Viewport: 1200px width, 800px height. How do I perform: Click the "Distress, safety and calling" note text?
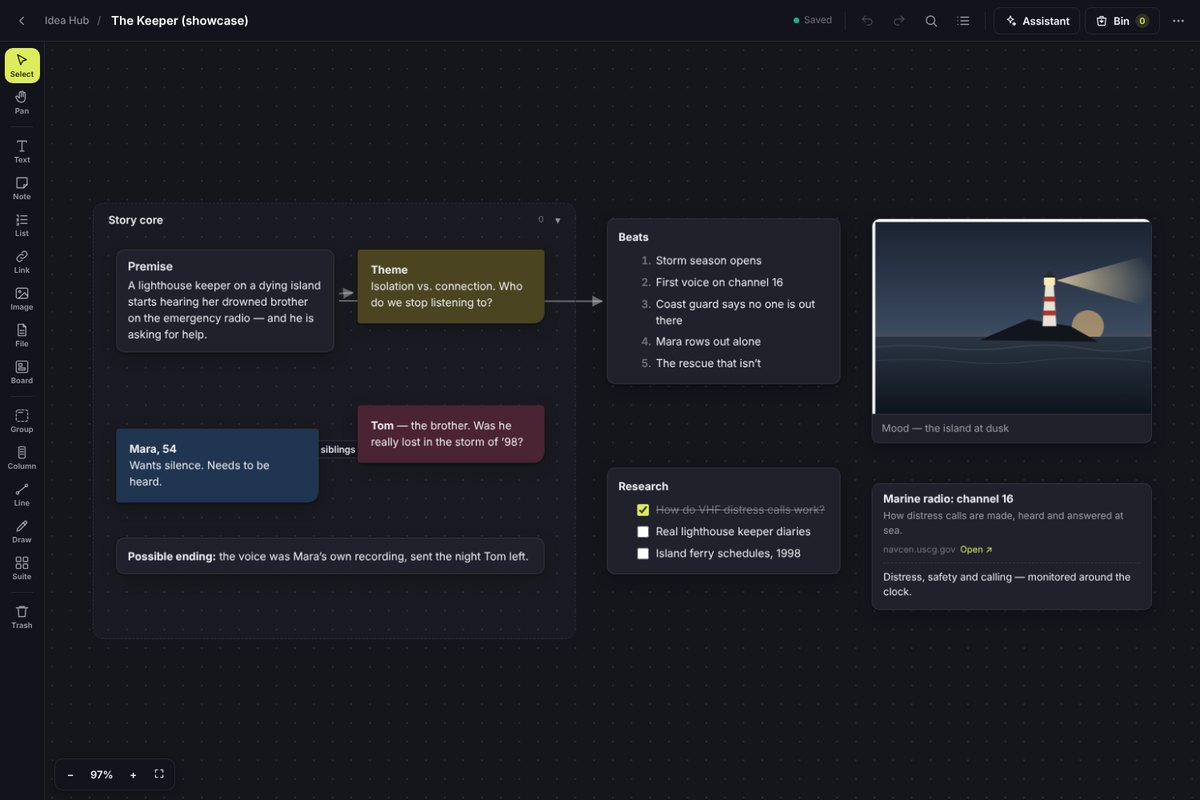[1007, 584]
